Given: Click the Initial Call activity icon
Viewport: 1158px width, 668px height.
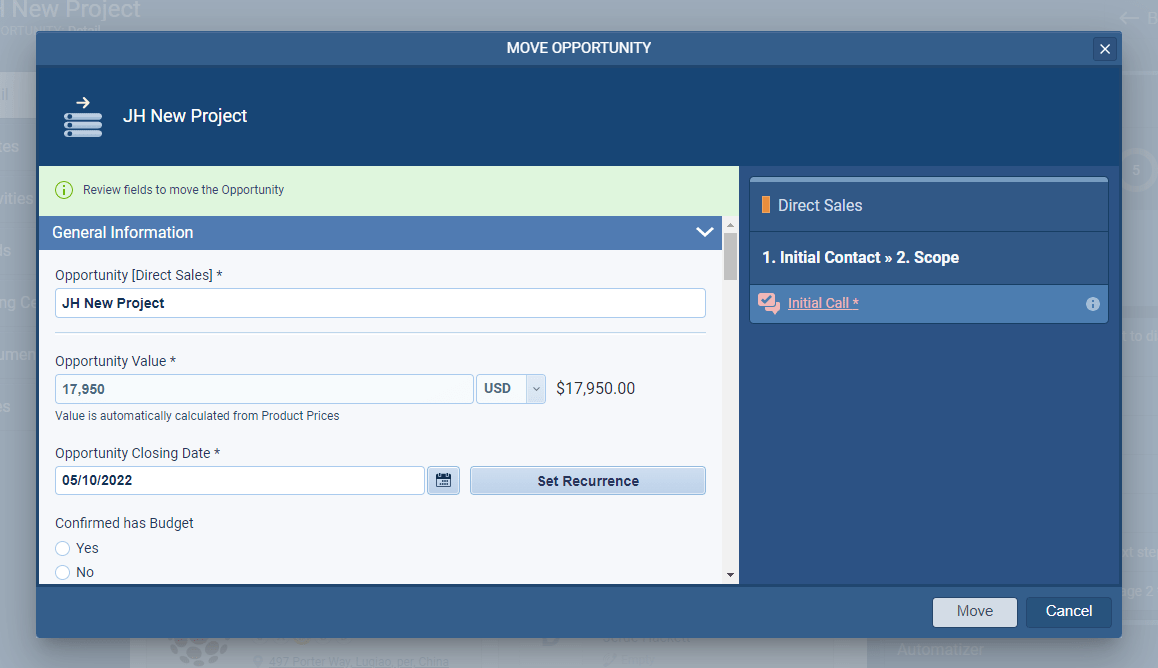Looking at the screenshot, I should (x=769, y=303).
